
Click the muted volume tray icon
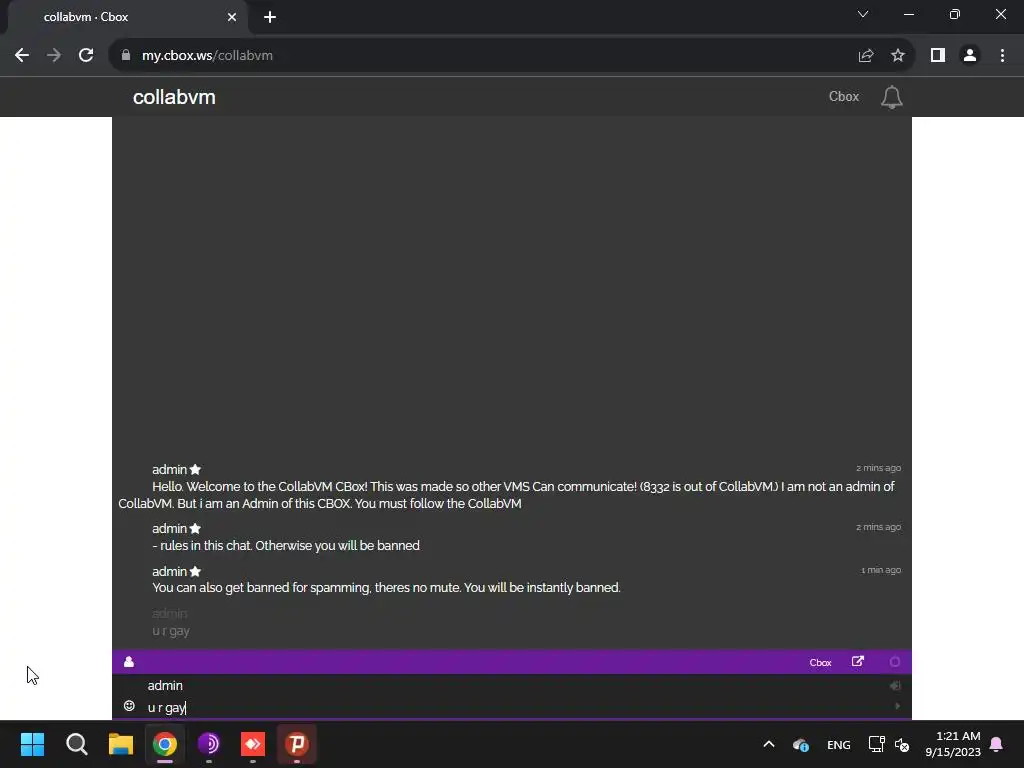click(x=902, y=744)
